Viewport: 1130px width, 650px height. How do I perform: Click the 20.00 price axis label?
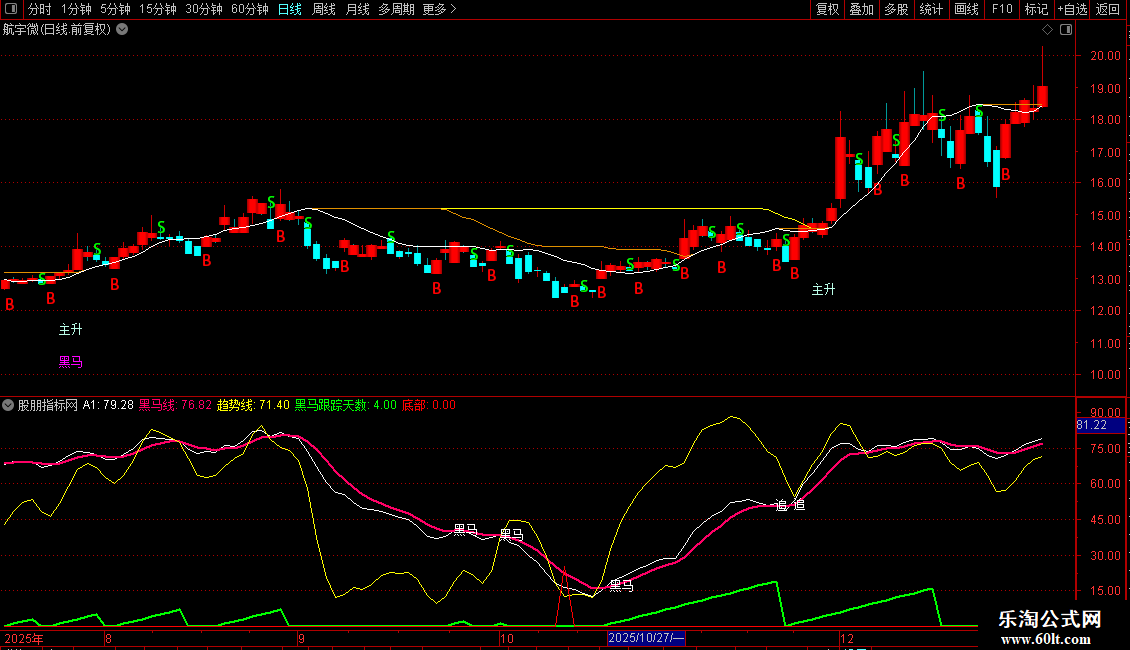pyautogui.click(x=1105, y=55)
